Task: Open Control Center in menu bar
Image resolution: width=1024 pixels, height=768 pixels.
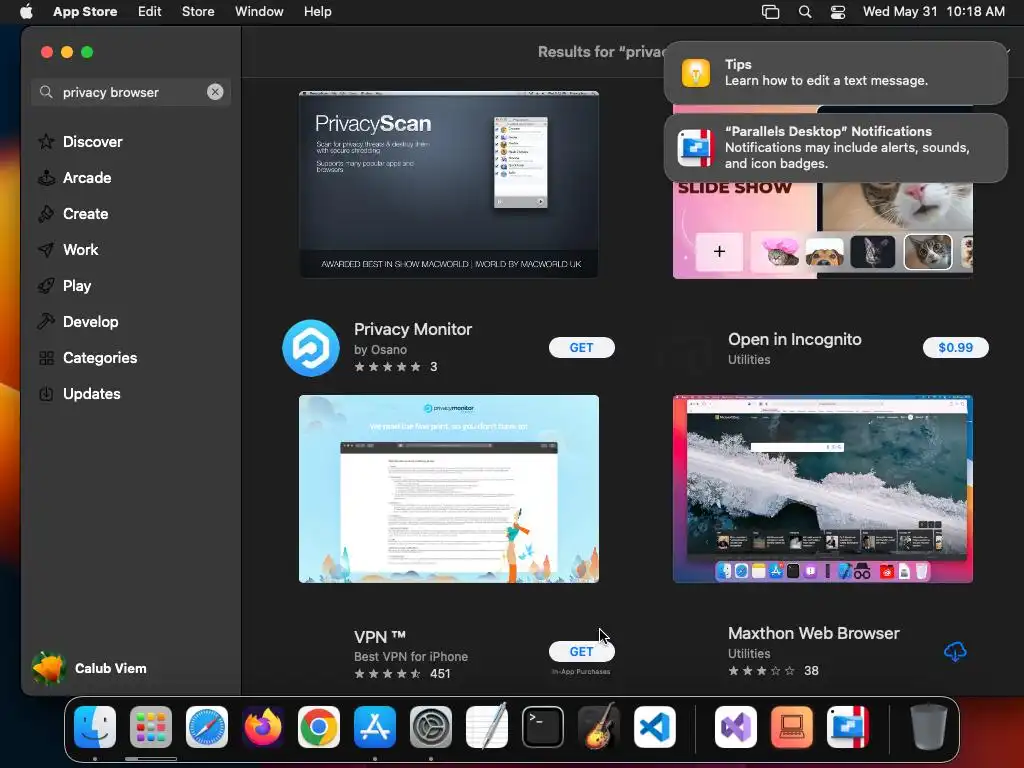Action: pos(838,12)
